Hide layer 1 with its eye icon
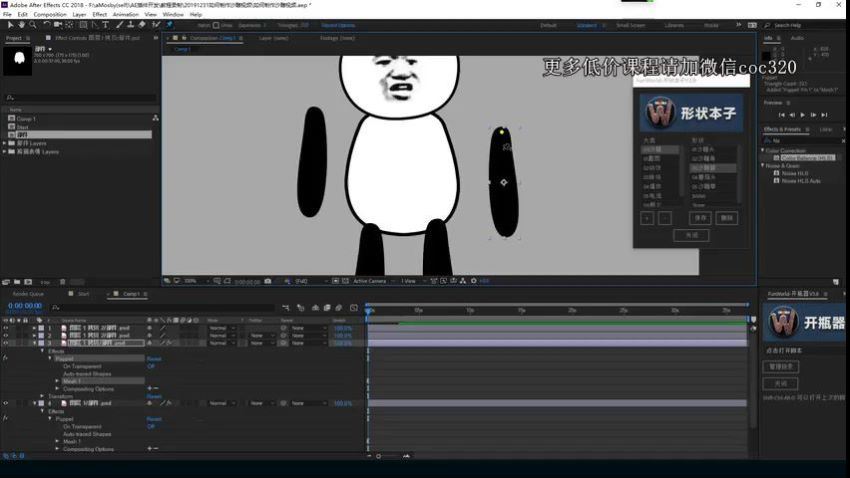The width and height of the screenshot is (850, 478). tap(5, 328)
